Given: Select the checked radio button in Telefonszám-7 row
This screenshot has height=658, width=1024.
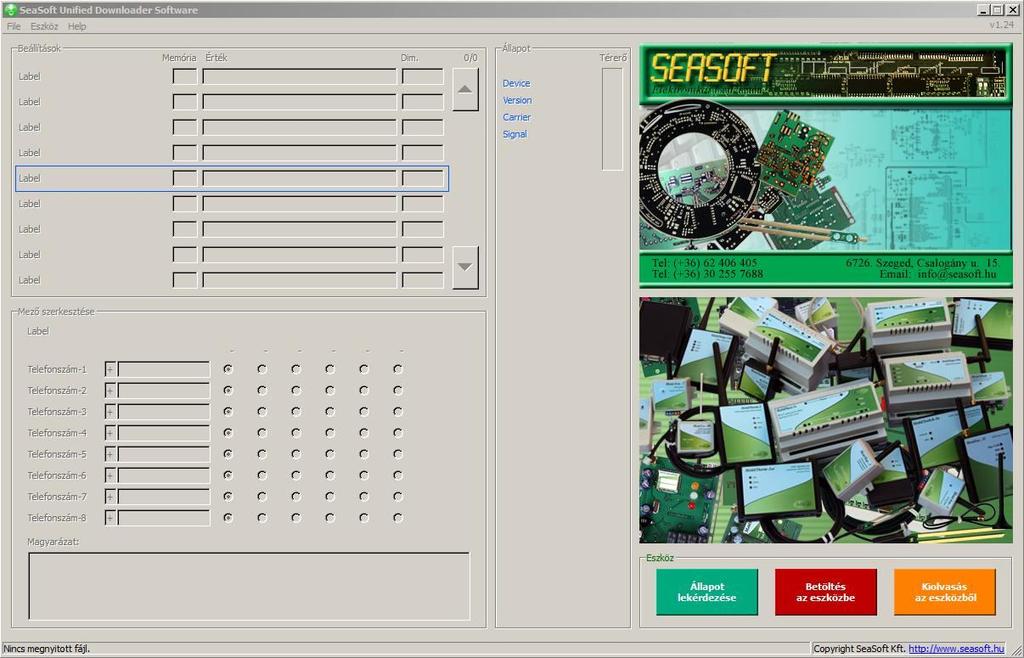Looking at the screenshot, I should (228, 497).
